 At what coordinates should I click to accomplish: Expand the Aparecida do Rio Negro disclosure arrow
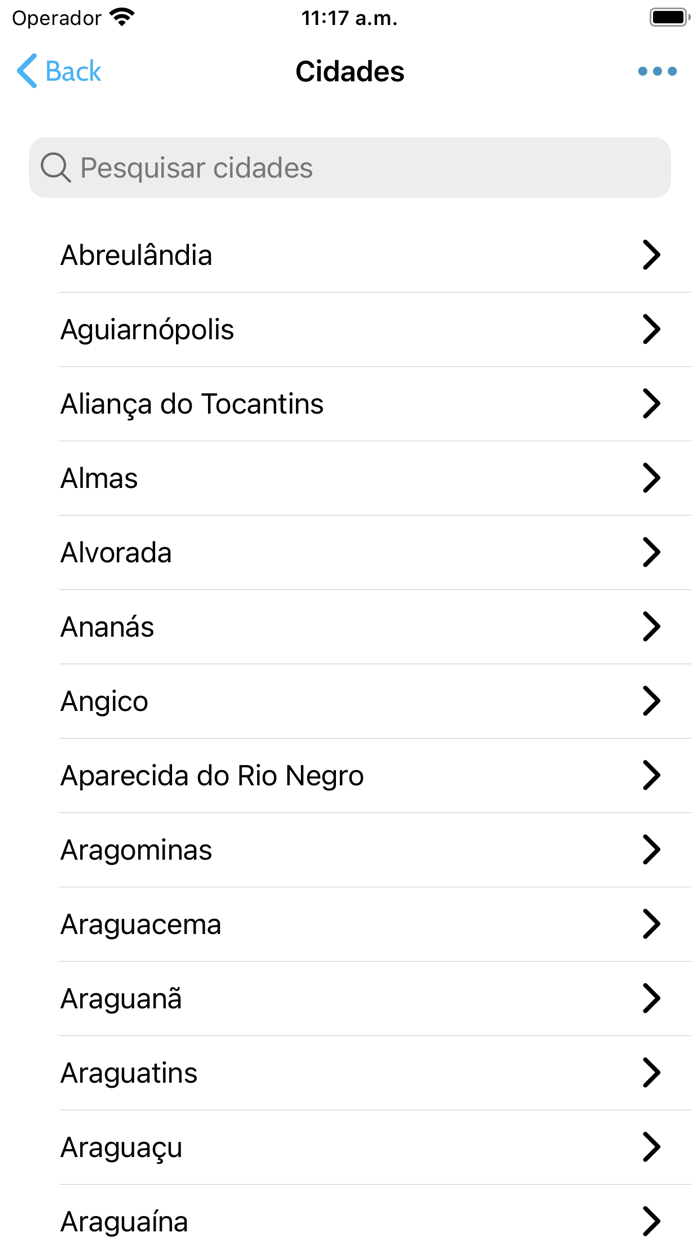(x=652, y=775)
